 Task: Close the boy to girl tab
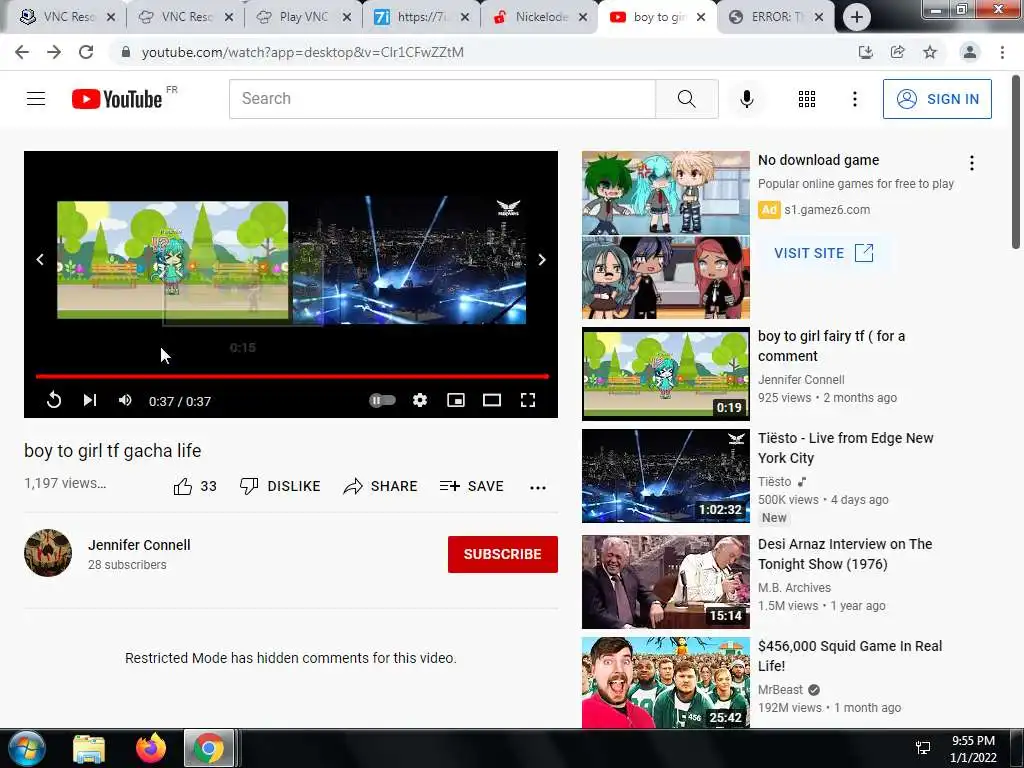(701, 17)
